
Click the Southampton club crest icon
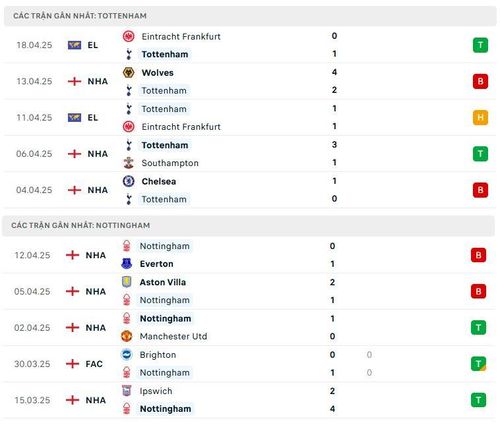point(129,163)
